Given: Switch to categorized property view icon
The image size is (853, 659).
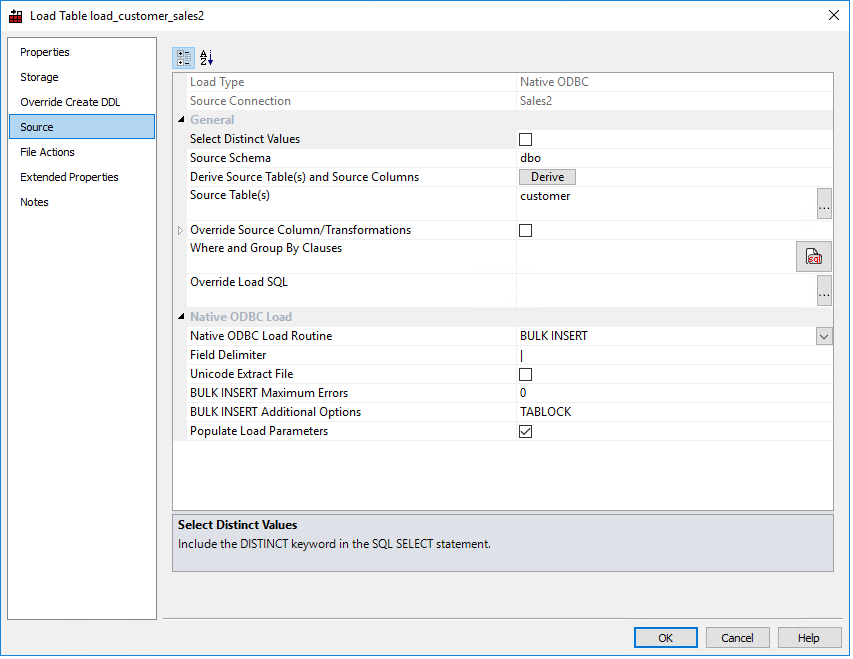Looking at the screenshot, I should [x=183, y=58].
